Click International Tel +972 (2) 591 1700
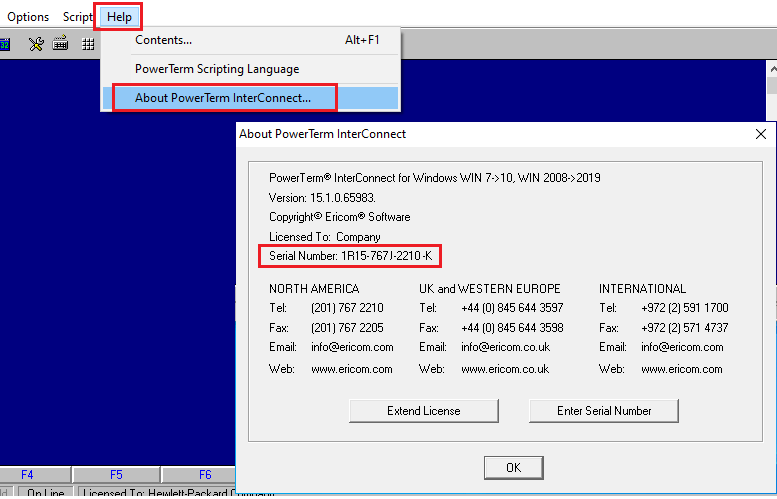 pyautogui.click(x=685, y=308)
